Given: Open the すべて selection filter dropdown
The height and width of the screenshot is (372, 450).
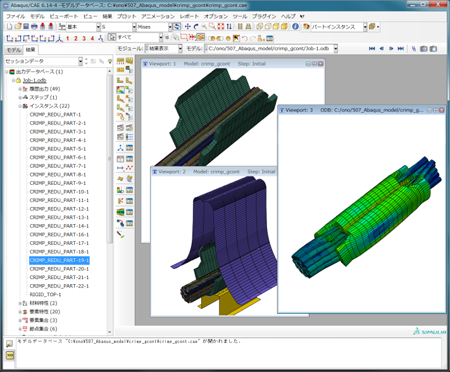Looking at the screenshot, I should [x=161, y=37].
